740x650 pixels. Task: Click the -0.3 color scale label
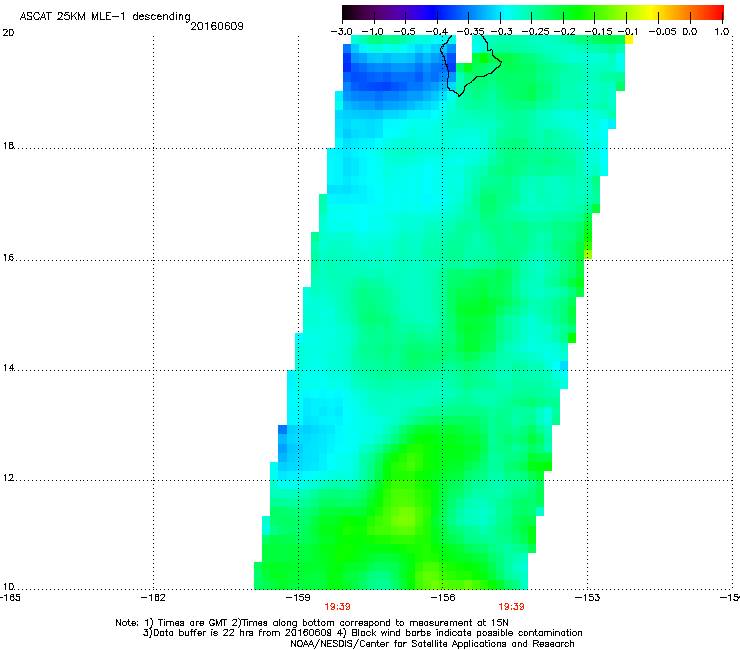click(x=502, y=32)
